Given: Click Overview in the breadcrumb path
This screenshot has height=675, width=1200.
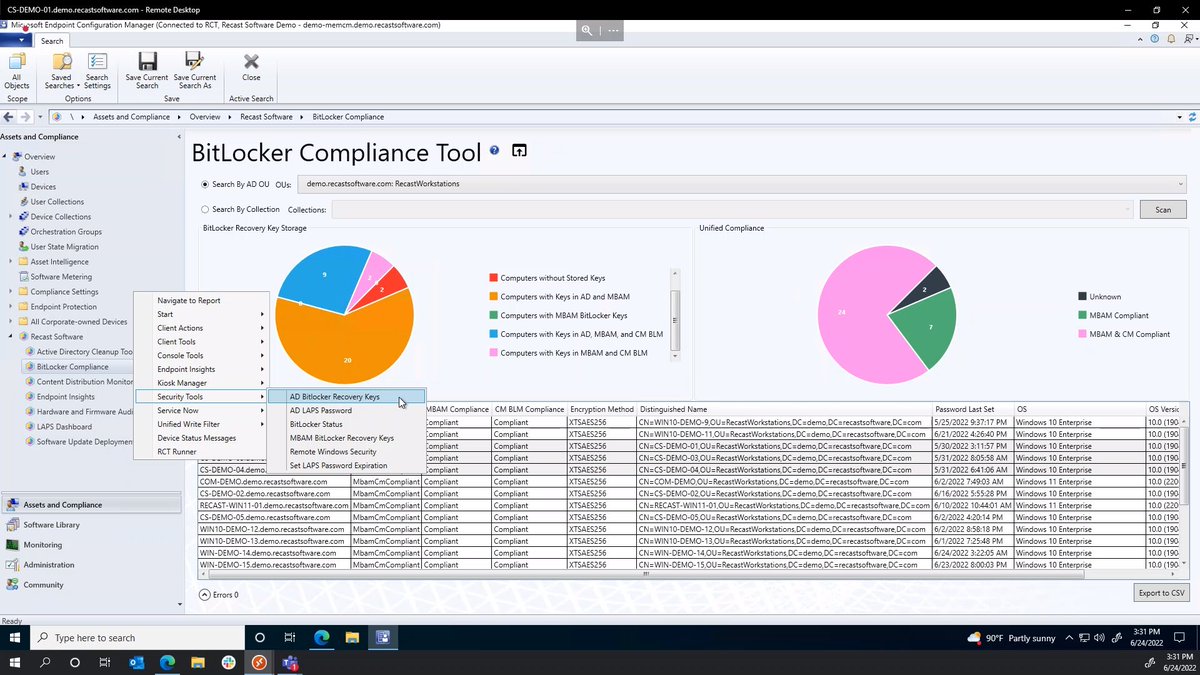Looking at the screenshot, I should (x=205, y=117).
